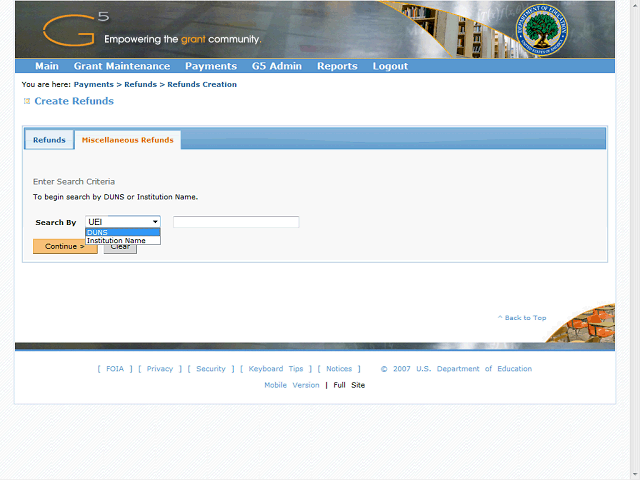The width and height of the screenshot is (640, 480).
Task: Open the Payments menu
Action: 211,66
